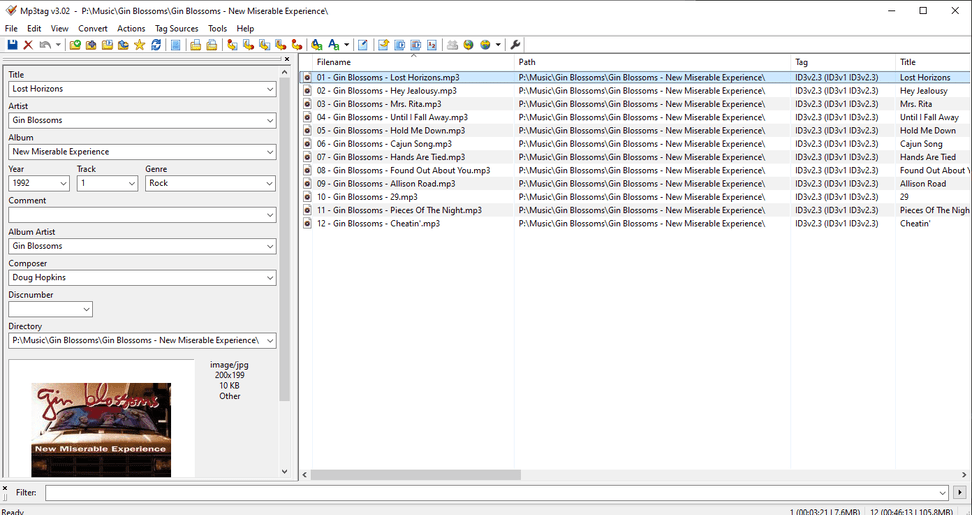Click the Actions icon with yellow-green letters
The image size is (972, 515).
click(x=317, y=45)
